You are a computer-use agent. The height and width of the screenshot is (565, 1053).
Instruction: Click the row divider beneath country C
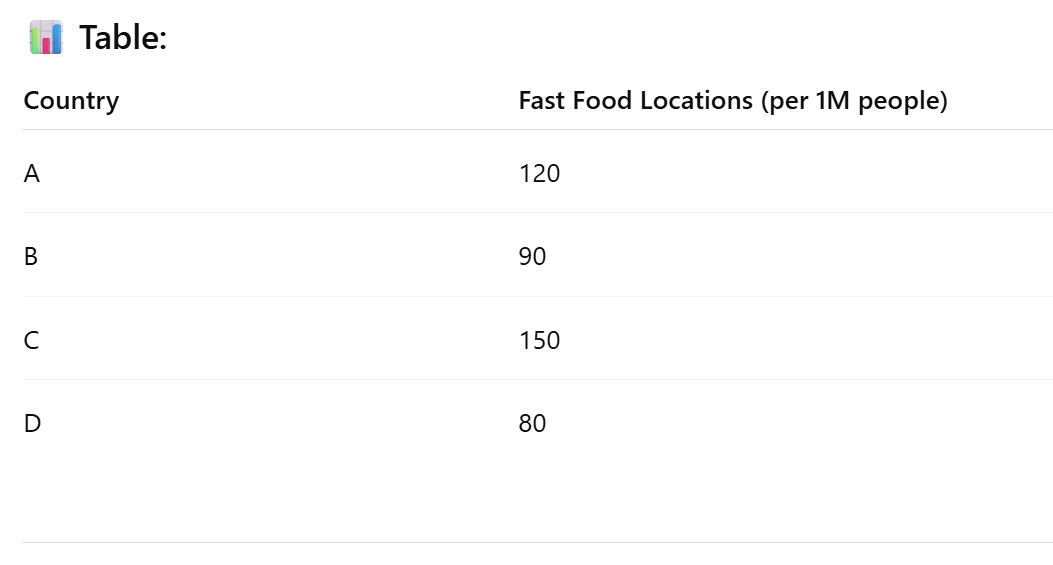tap(538, 379)
